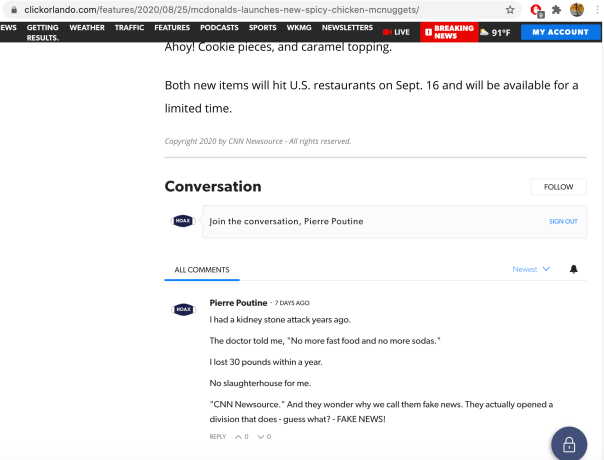Open the Traffic menu
This screenshot has width=604, height=460.
point(129,28)
